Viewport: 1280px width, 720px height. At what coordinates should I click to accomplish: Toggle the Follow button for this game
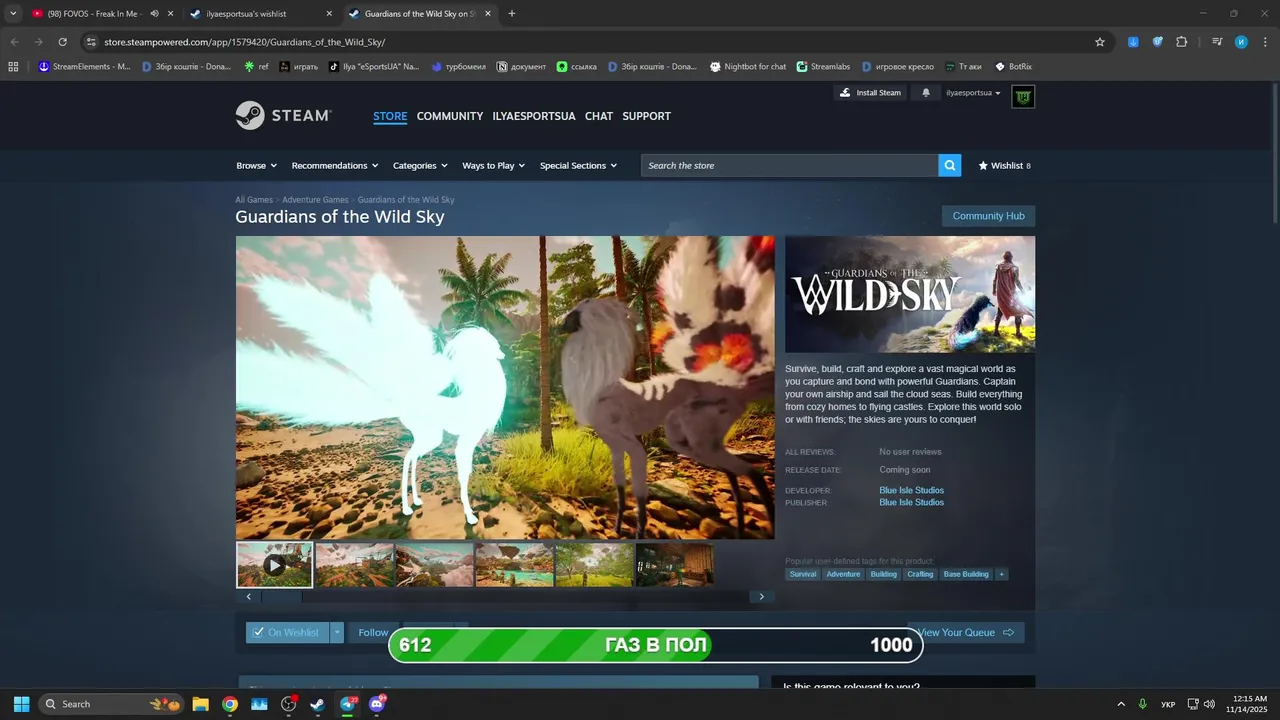coord(373,632)
